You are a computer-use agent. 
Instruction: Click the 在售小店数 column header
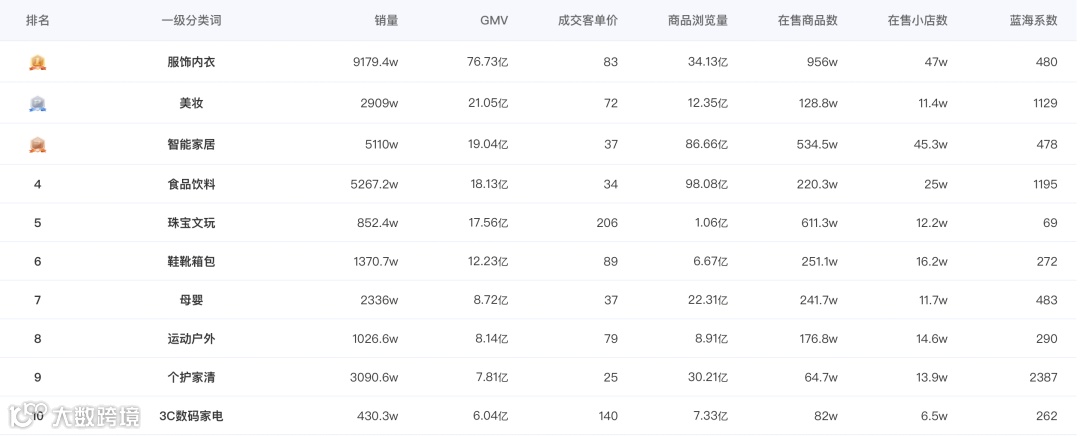[917, 21]
